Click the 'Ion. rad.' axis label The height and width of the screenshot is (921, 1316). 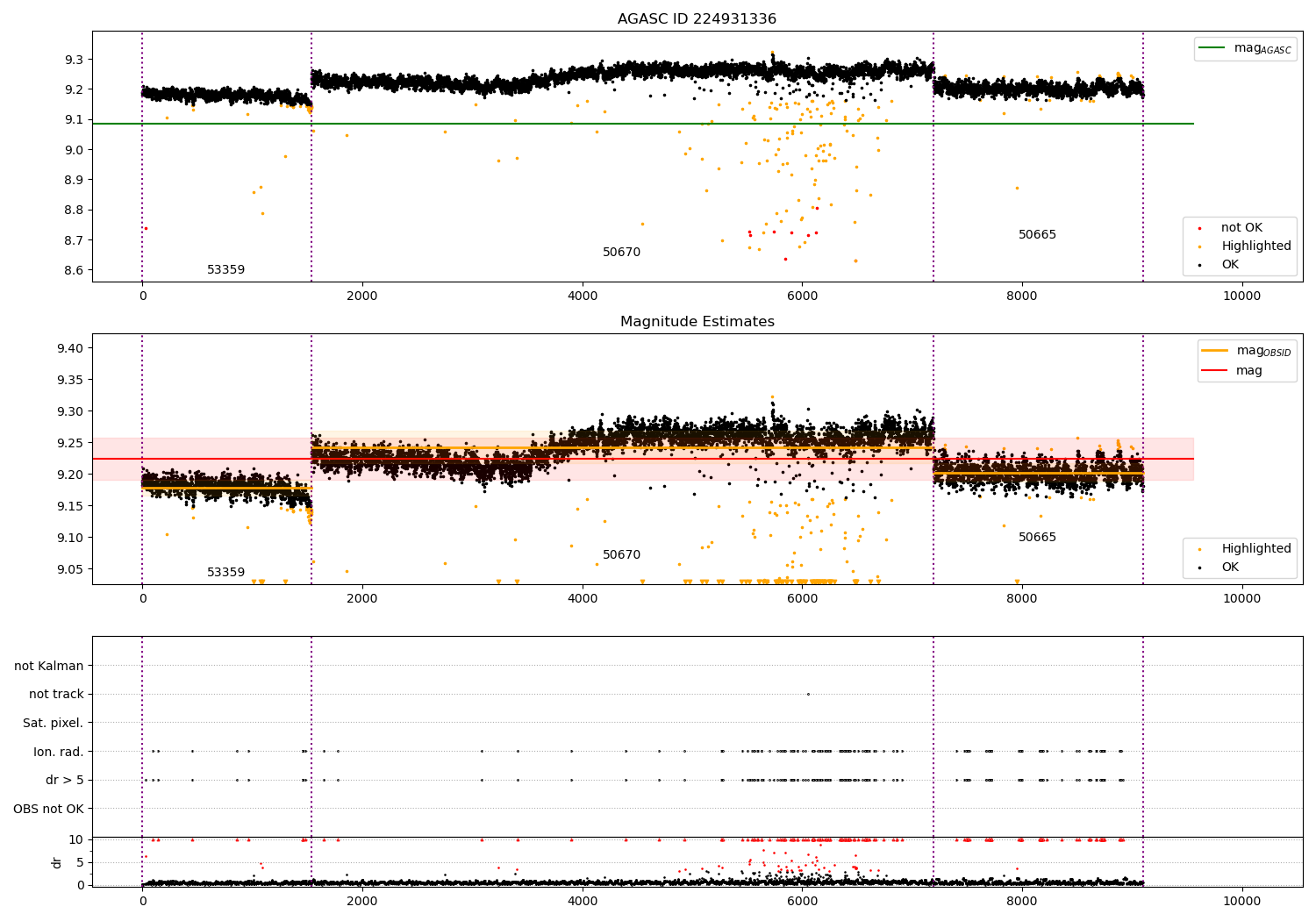(x=59, y=753)
